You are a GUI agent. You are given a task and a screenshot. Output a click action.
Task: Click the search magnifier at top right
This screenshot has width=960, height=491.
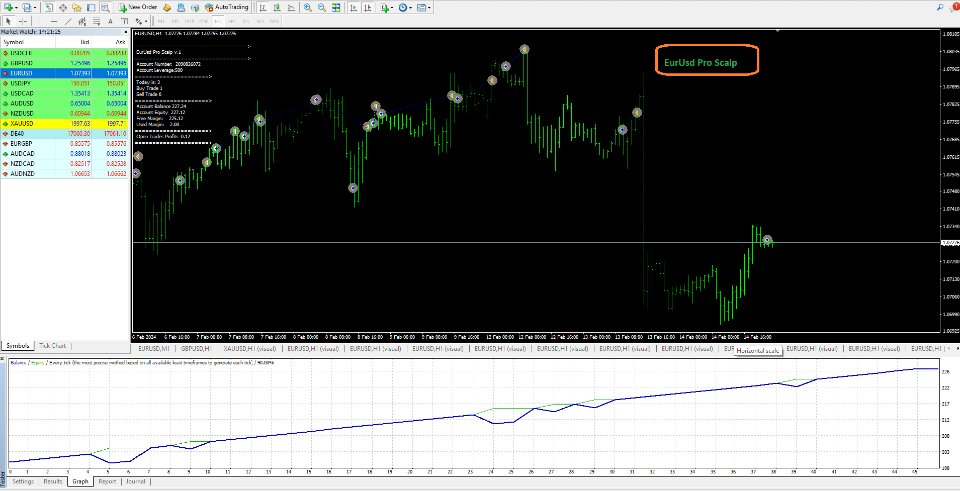tap(940, 7)
